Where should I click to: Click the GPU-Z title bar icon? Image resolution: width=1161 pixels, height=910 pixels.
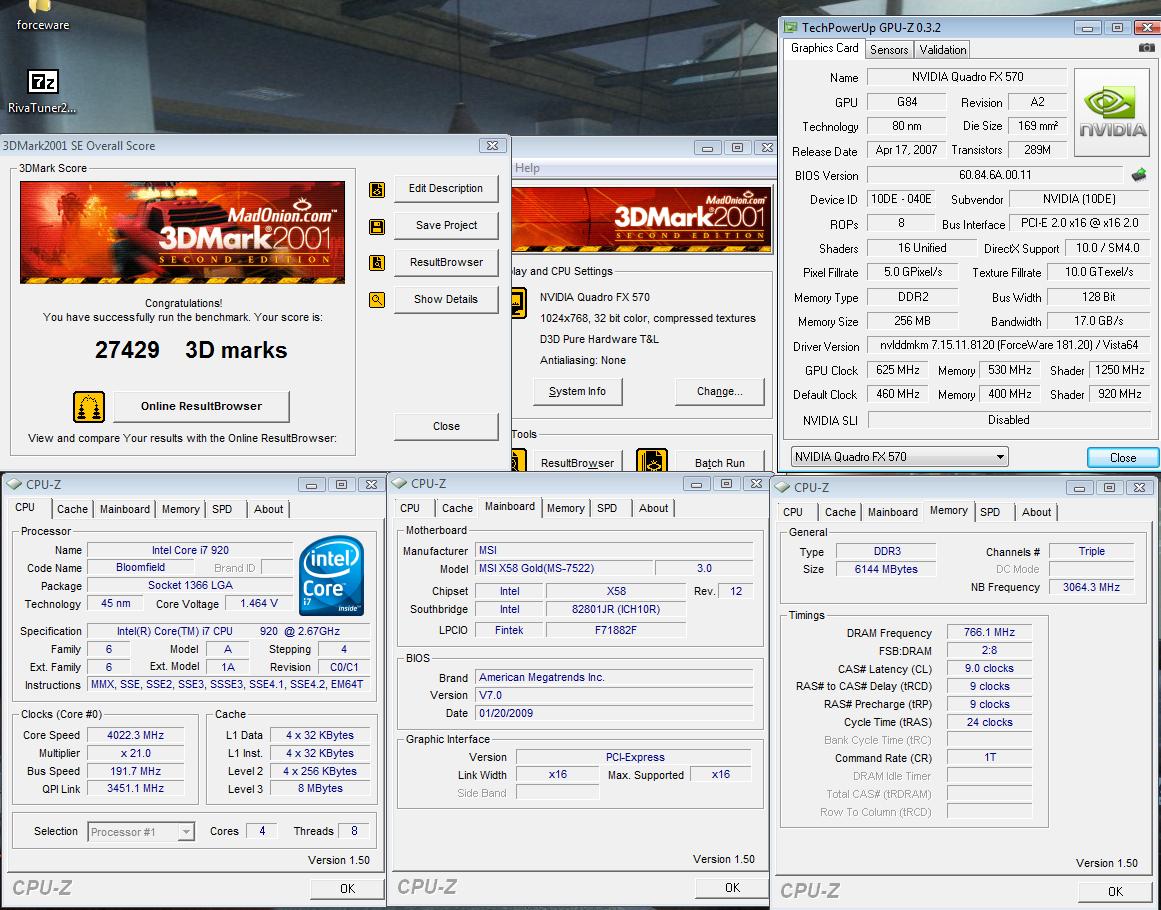[791, 27]
